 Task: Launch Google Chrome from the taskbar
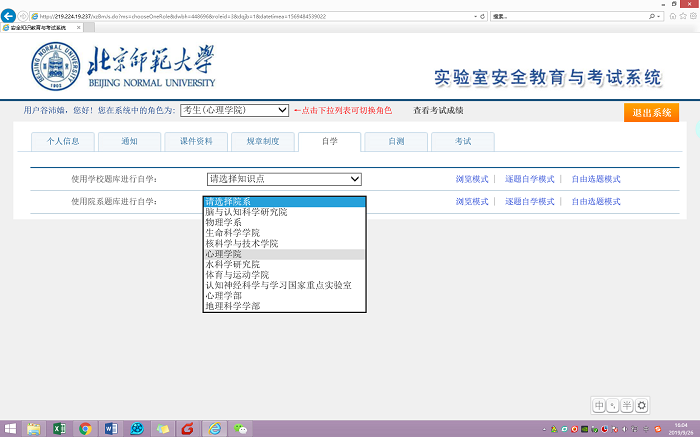pos(86,428)
